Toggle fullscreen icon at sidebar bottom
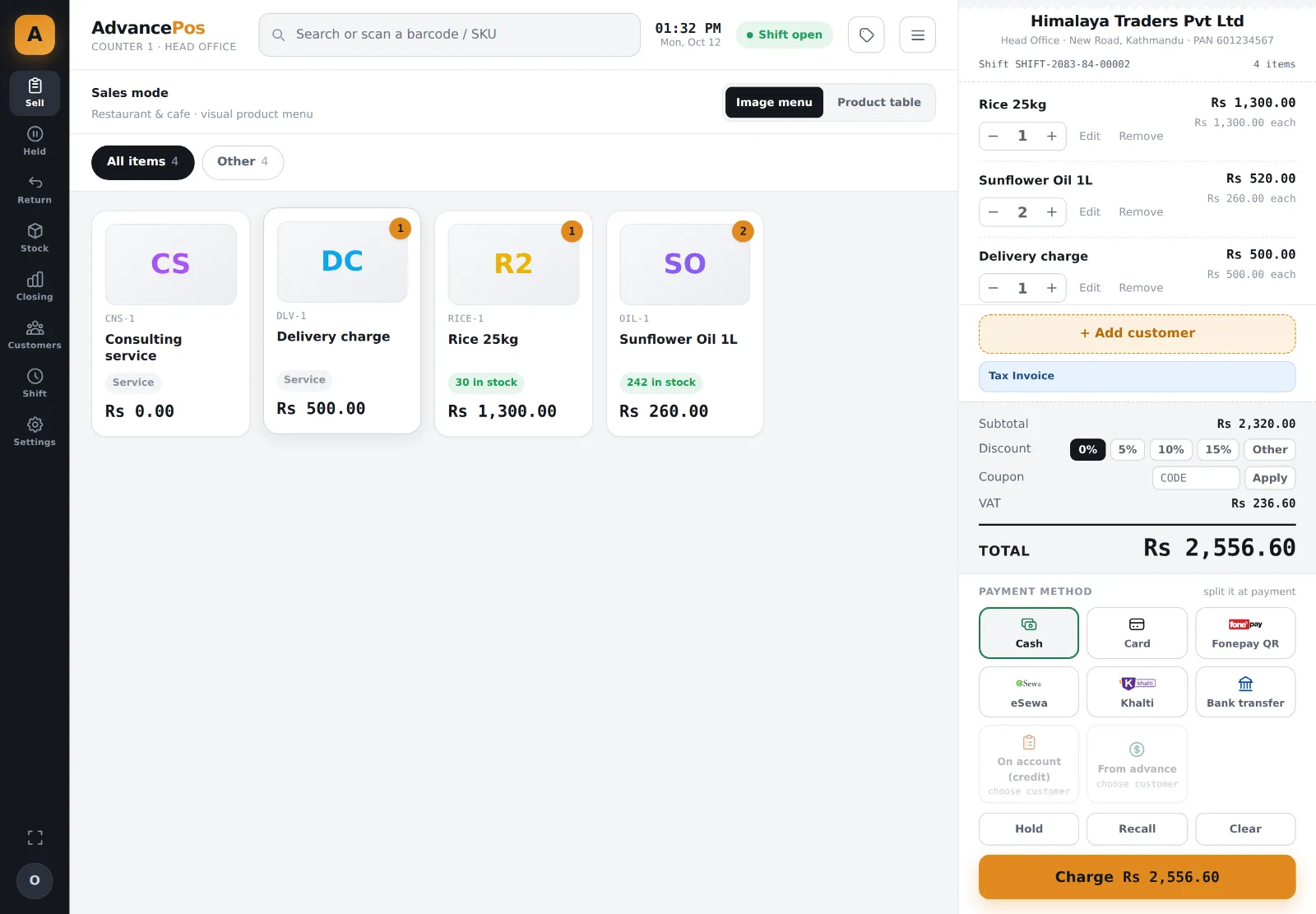Image resolution: width=1316 pixels, height=914 pixels. (x=35, y=837)
